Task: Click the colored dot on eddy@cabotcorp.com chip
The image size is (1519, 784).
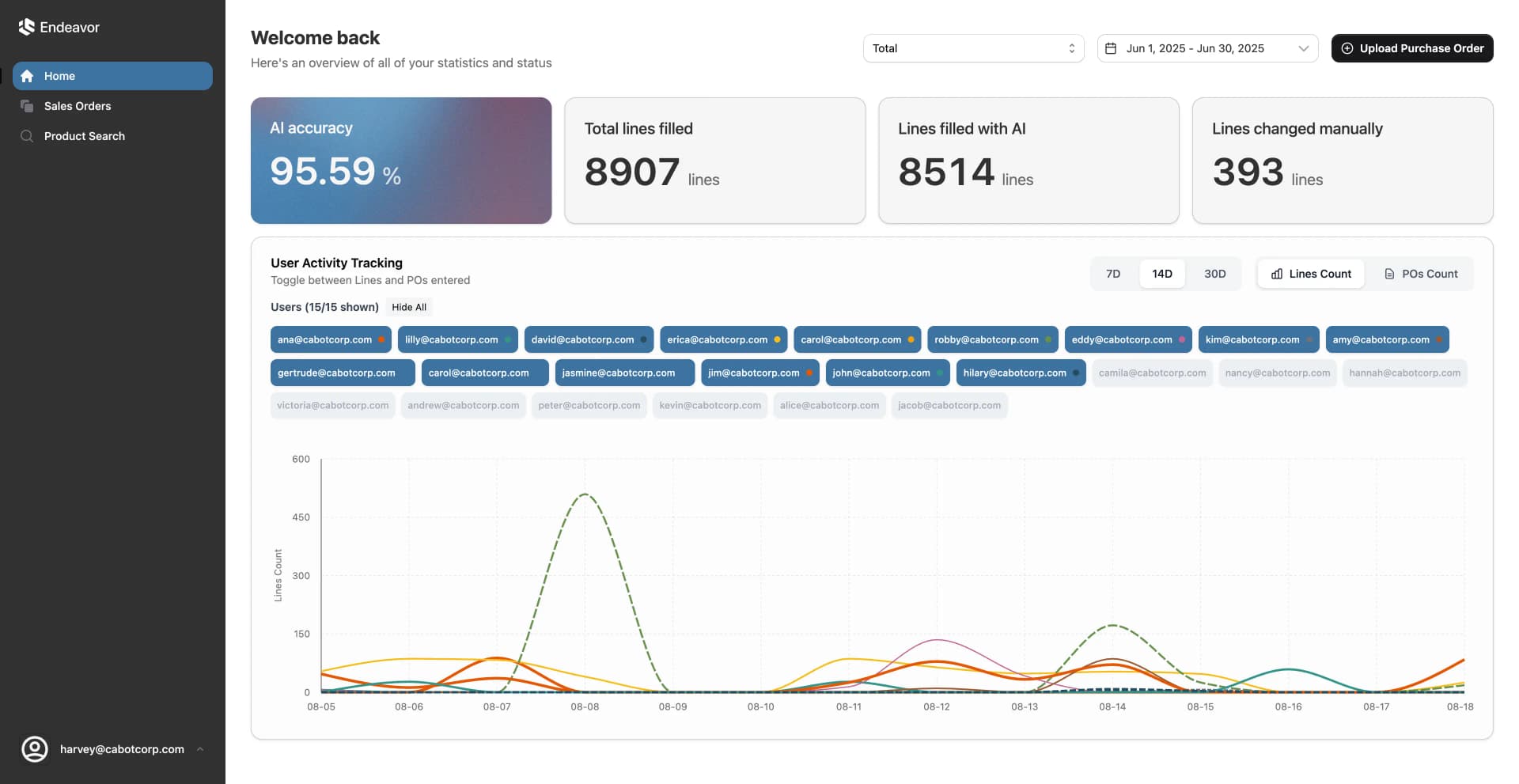Action: tap(1182, 339)
